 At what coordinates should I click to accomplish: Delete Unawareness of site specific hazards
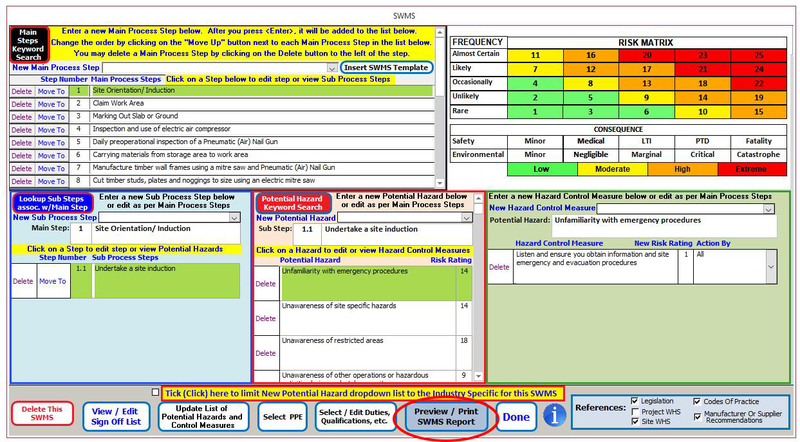point(266,318)
